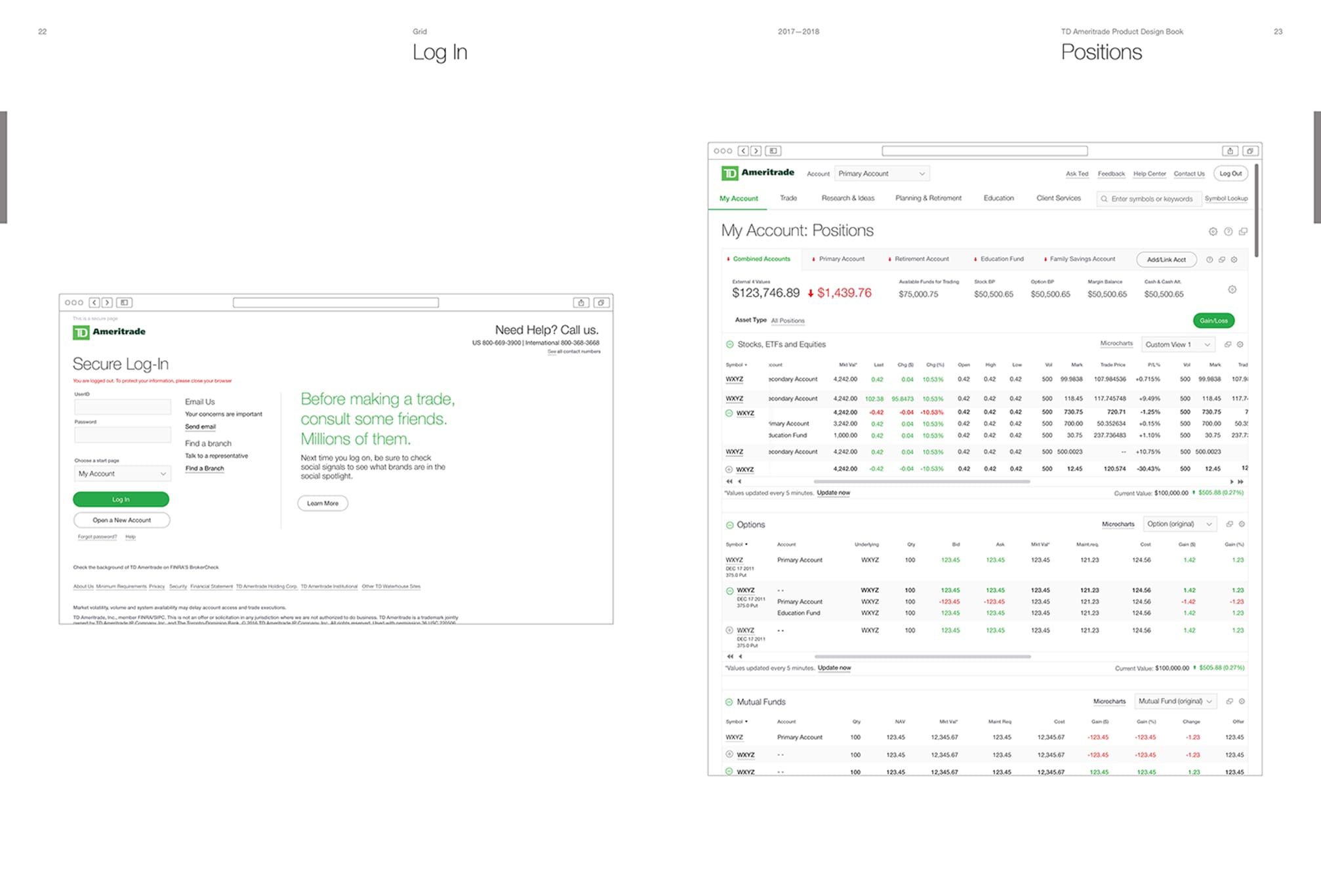Click green Gain/Loss button
The width and height of the screenshot is (1321, 896).
[x=1213, y=321]
